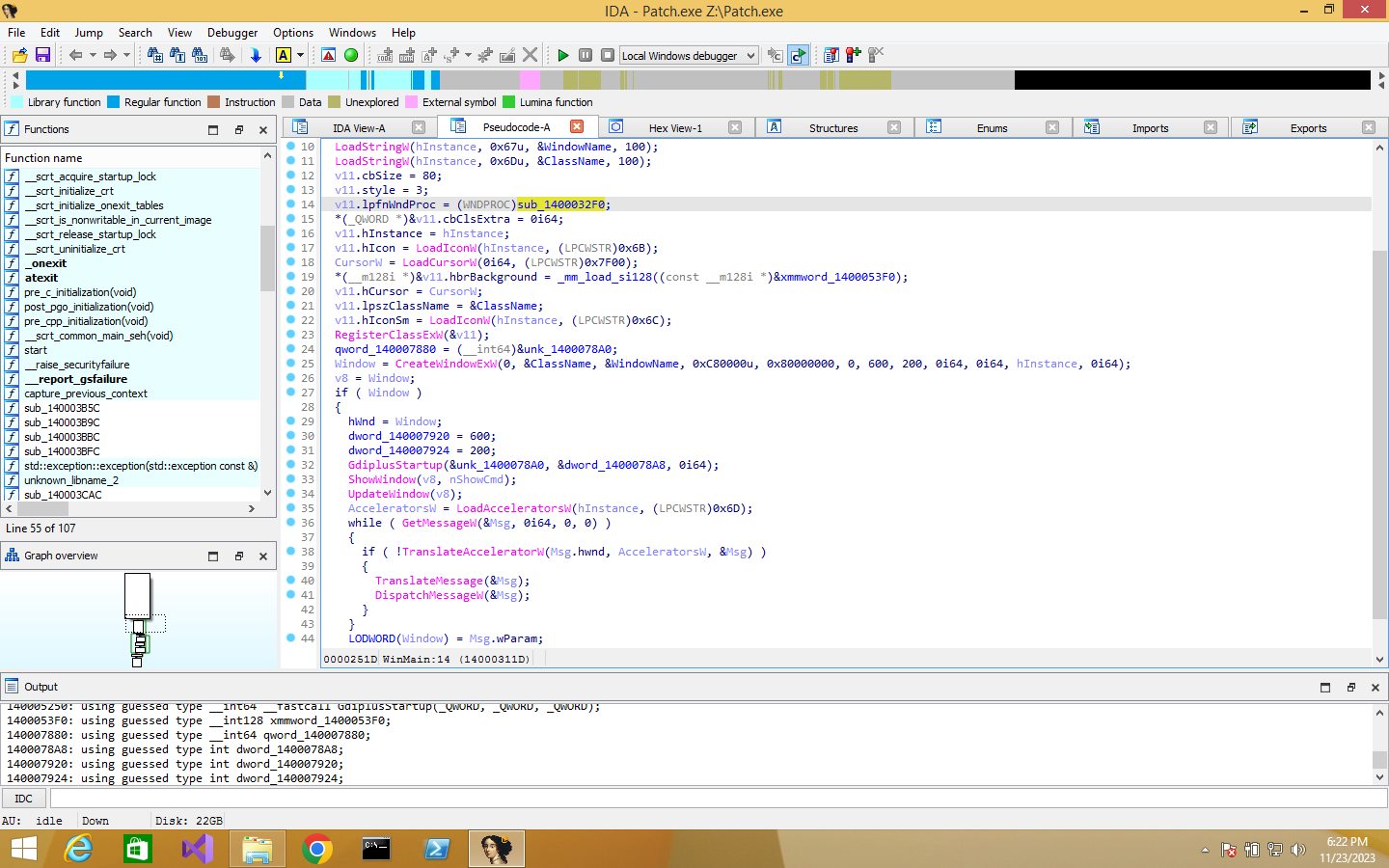Click the graph overview thumbnail
1389x868 pixels.
139,619
